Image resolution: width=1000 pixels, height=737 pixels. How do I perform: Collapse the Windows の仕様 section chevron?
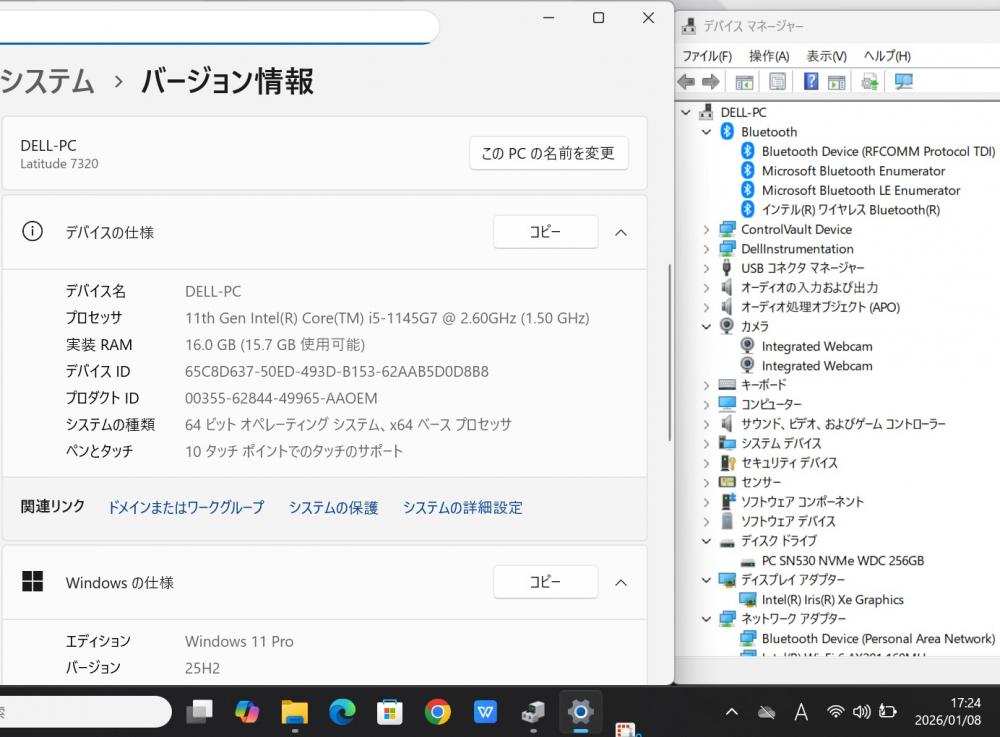point(621,582)
